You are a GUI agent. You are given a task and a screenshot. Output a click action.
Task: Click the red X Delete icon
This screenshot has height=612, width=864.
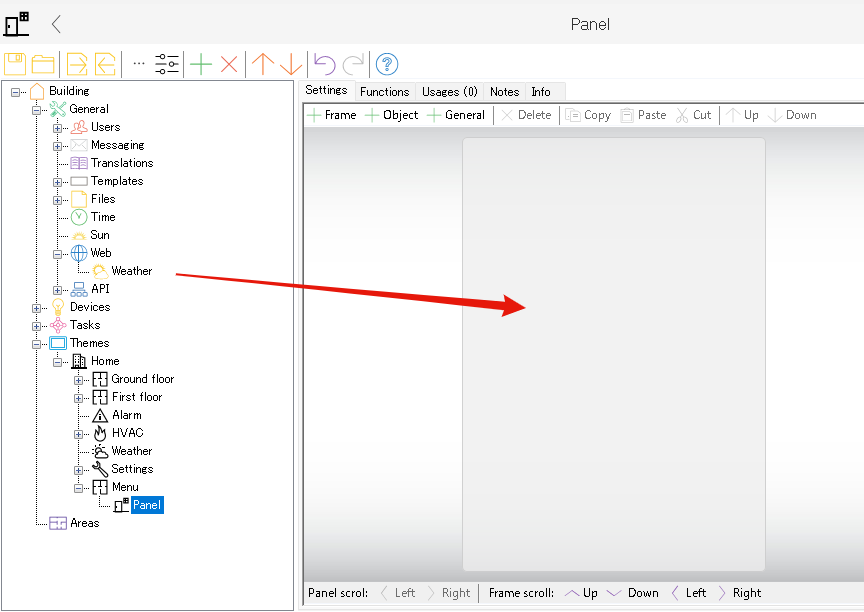[x=229, y=64]
